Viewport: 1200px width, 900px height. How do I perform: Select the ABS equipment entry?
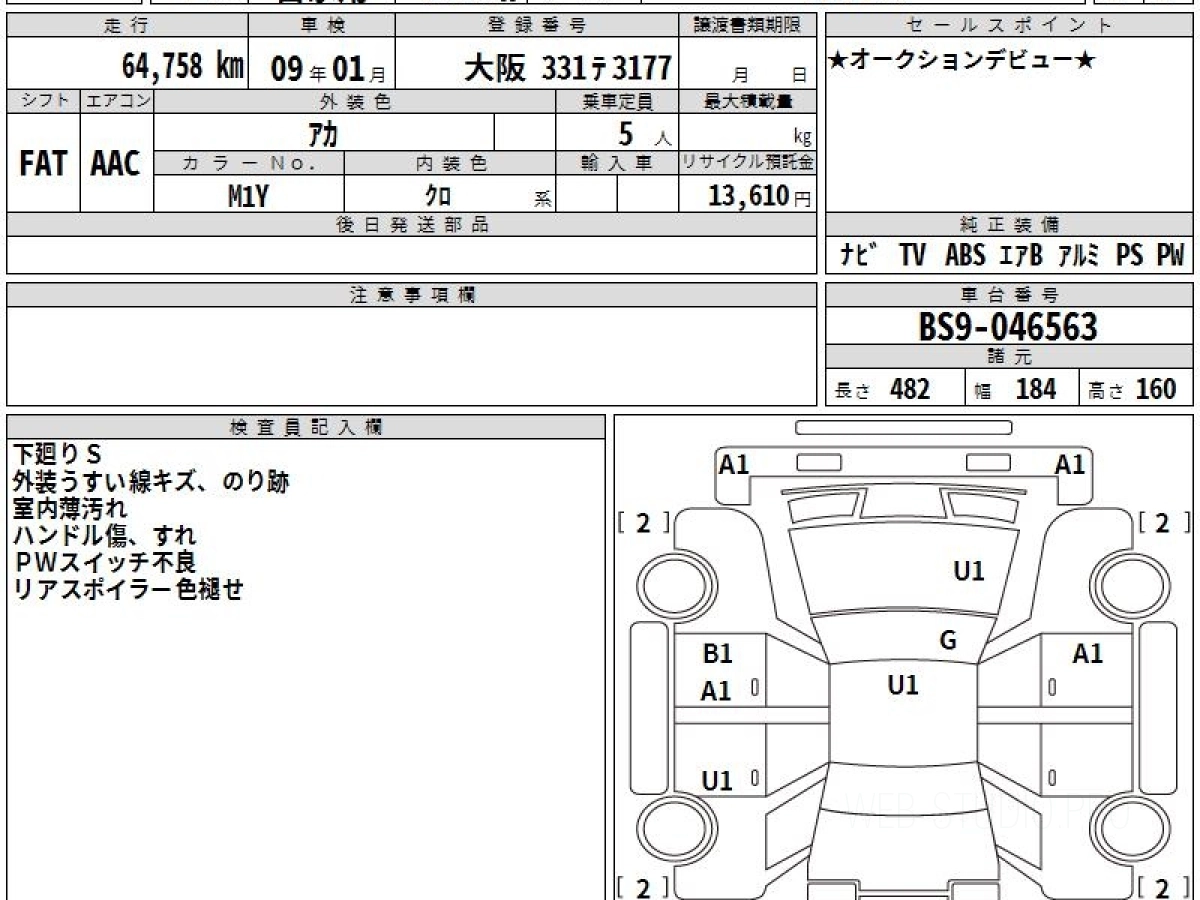click(964, 256)
